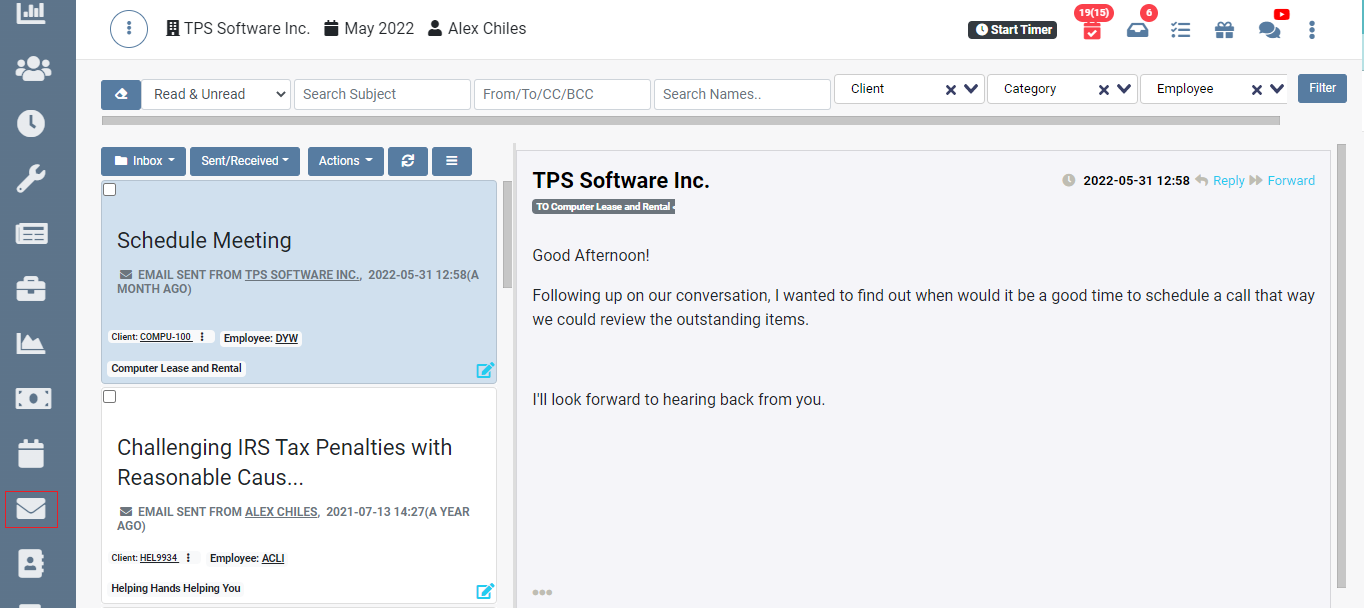1364x608 pixels.
Task: Expand the Client filter dropdown arrow
Action: point(971,89)
